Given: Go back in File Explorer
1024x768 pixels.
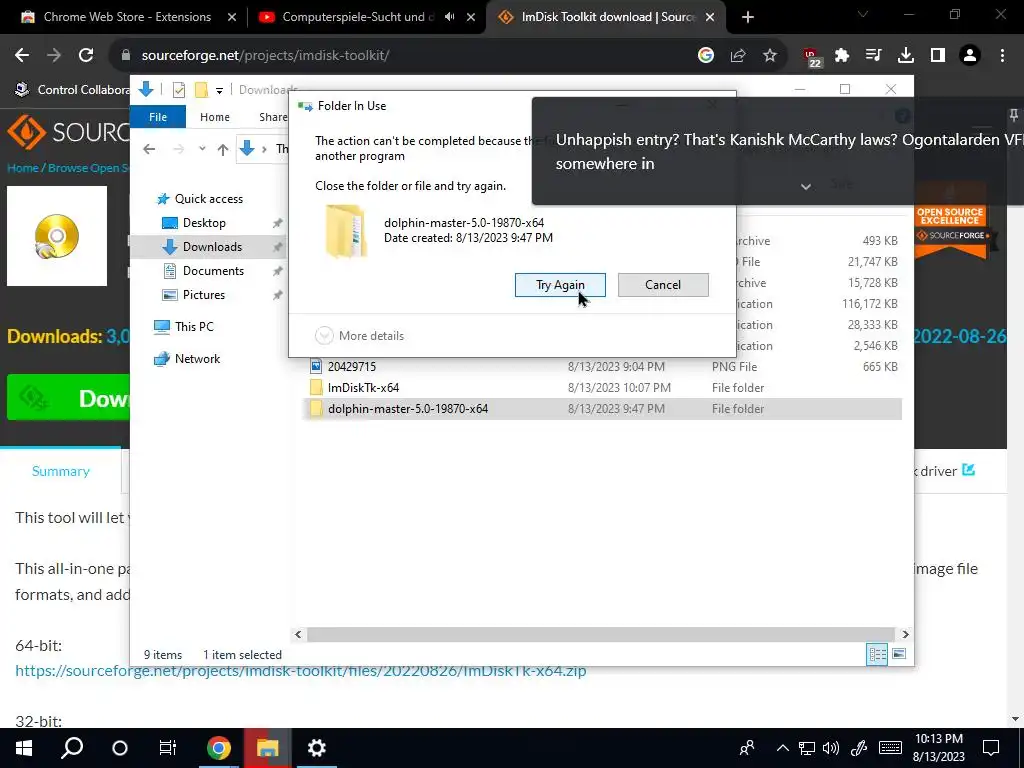Looking at the screenshot, I should (x=149, y=149).
